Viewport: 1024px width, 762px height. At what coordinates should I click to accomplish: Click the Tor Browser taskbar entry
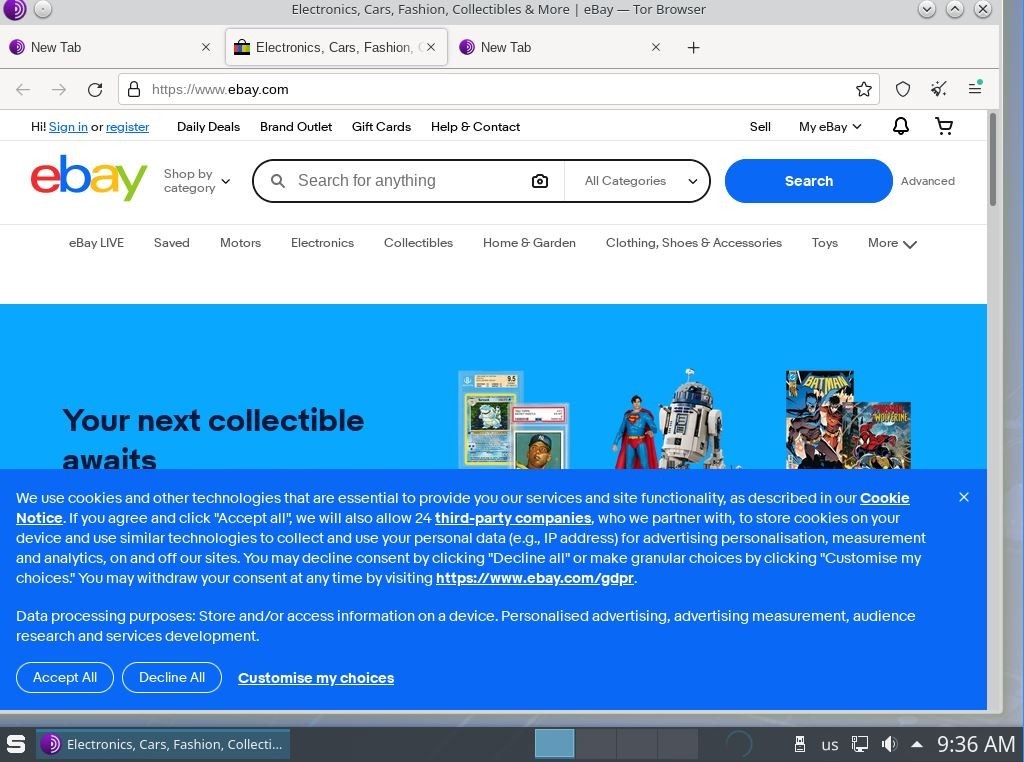(x=163, y=744)
